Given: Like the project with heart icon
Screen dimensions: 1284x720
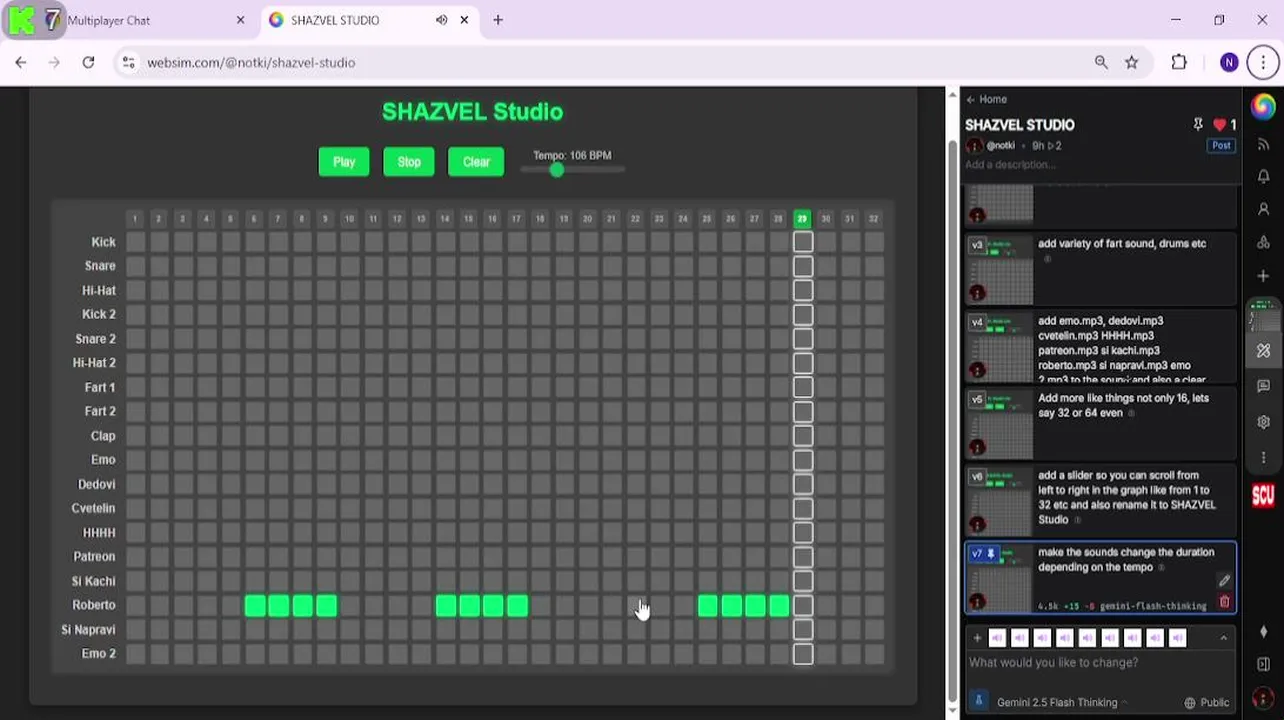Looking at the screenshot, I should (x=1219, y=124).
